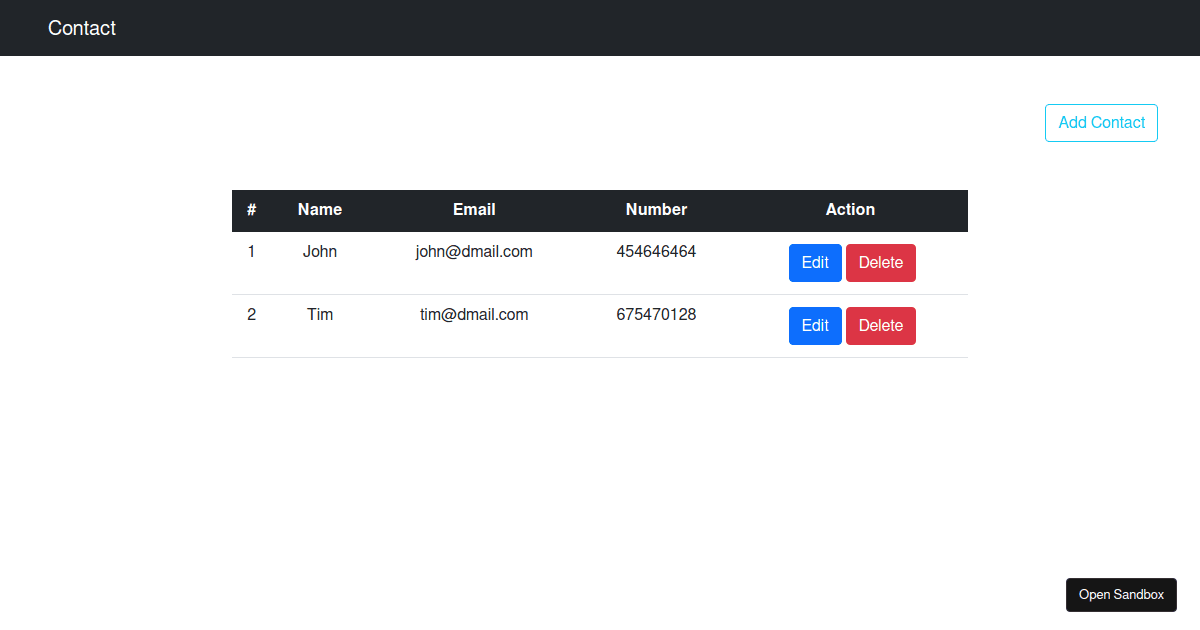Delete John's contact entry

[880, 262]
